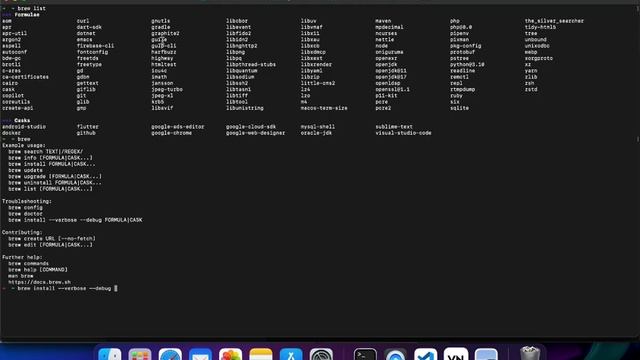
Task: Switch to Terminal via its Dock icon
Action: click(x=365, y=354)
